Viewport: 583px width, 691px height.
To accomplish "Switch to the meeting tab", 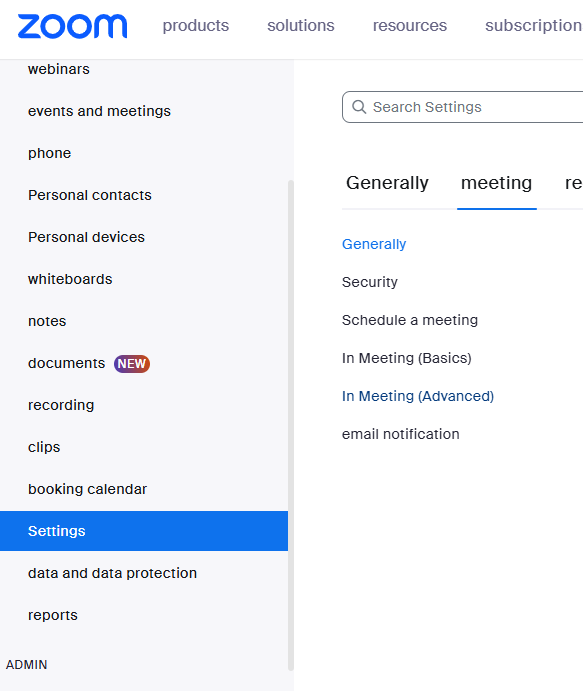I will [497, 183].
